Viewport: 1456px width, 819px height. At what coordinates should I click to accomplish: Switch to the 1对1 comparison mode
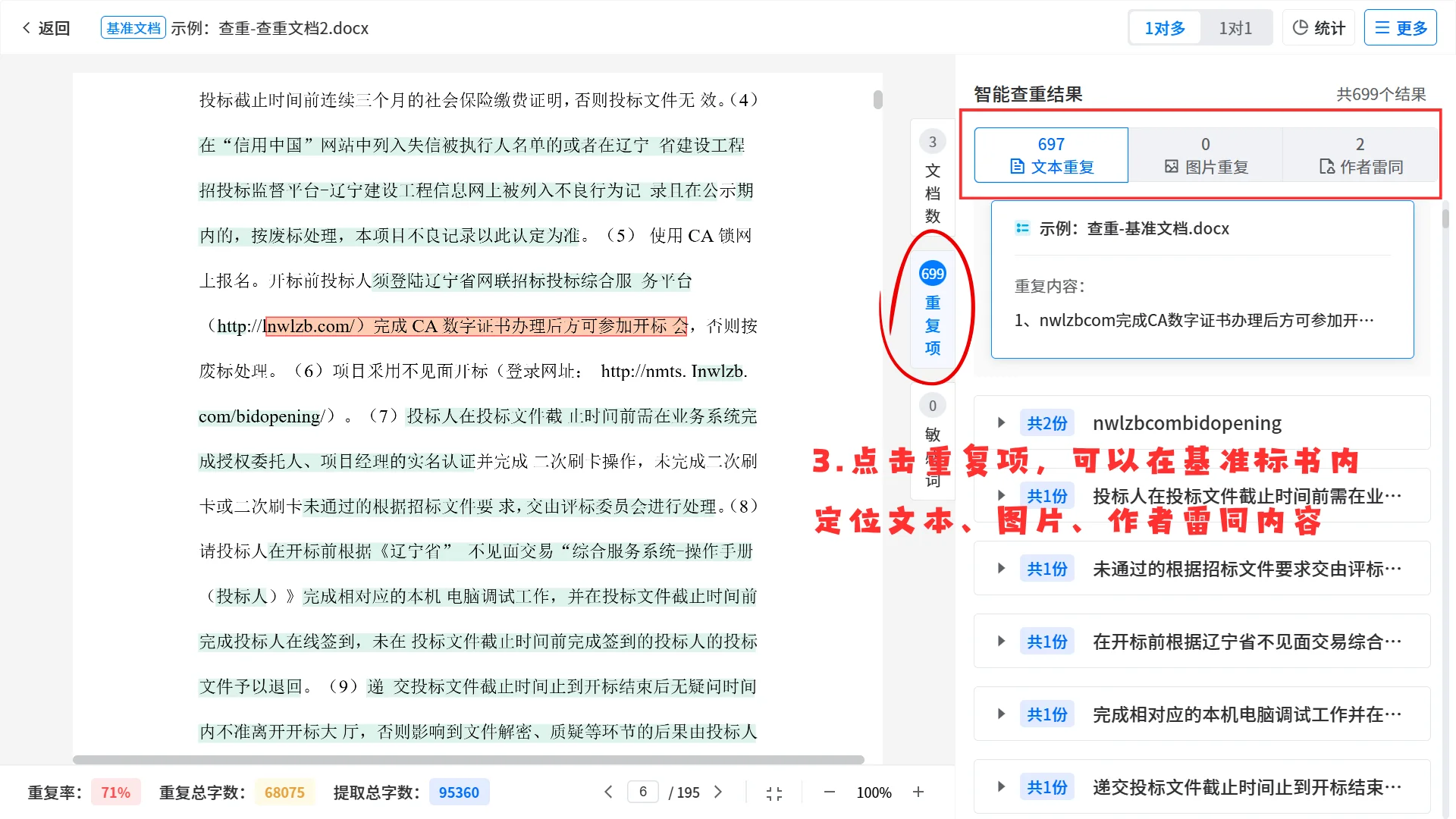click(1236, 27)
